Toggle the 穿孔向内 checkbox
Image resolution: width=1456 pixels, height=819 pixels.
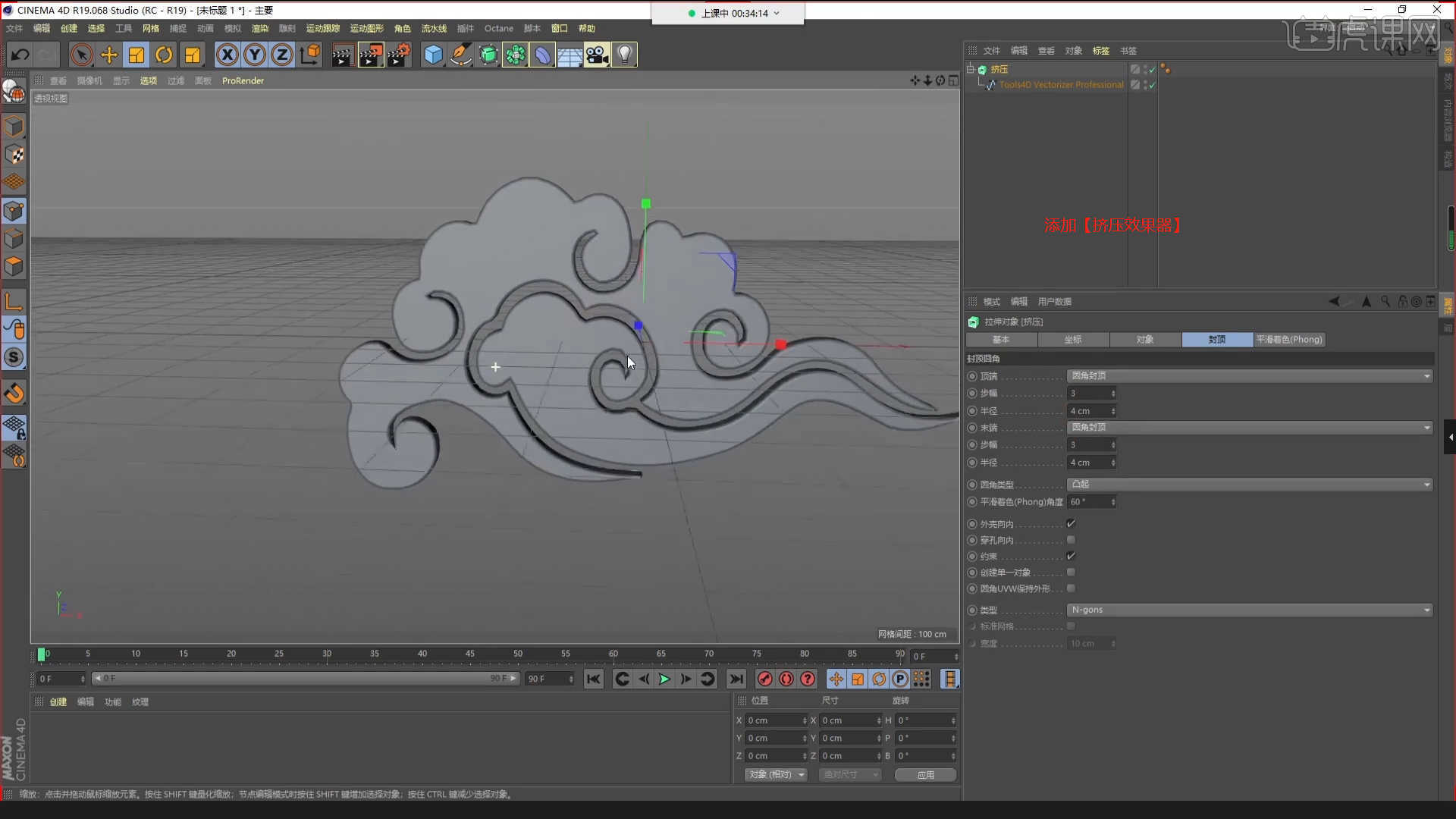point(1071,540)
